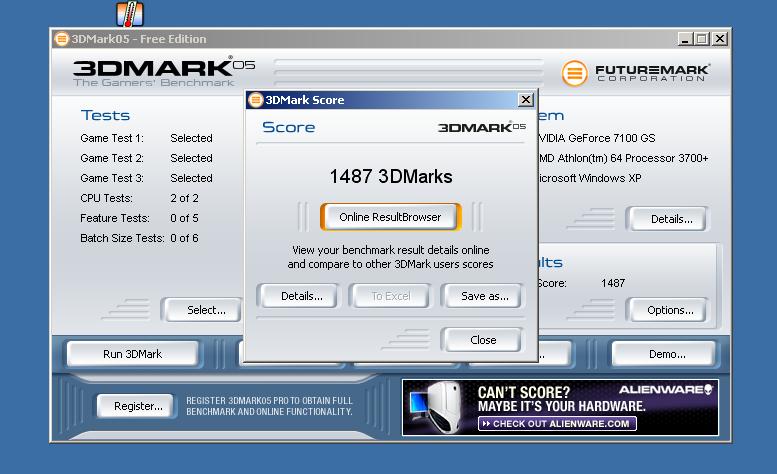This screenshot has height=474, width=777.
Task: Follow the Check out Alienware.com link
Action: click(557, 423)
